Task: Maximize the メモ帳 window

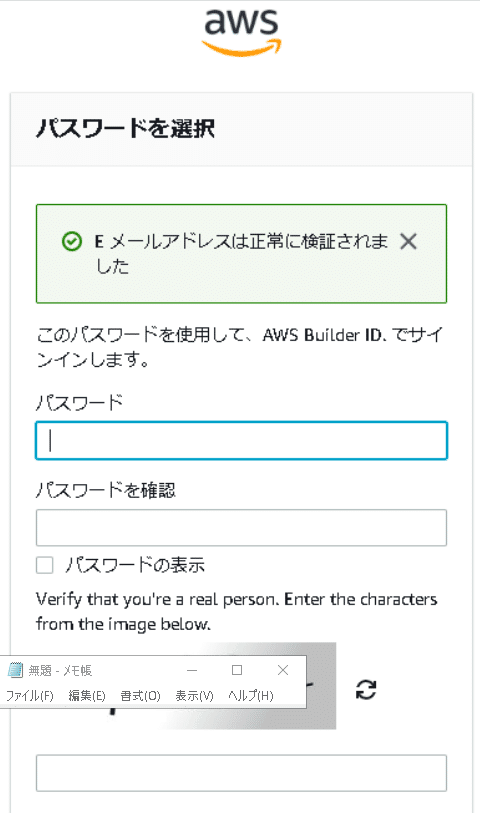Action: (237, 670)
